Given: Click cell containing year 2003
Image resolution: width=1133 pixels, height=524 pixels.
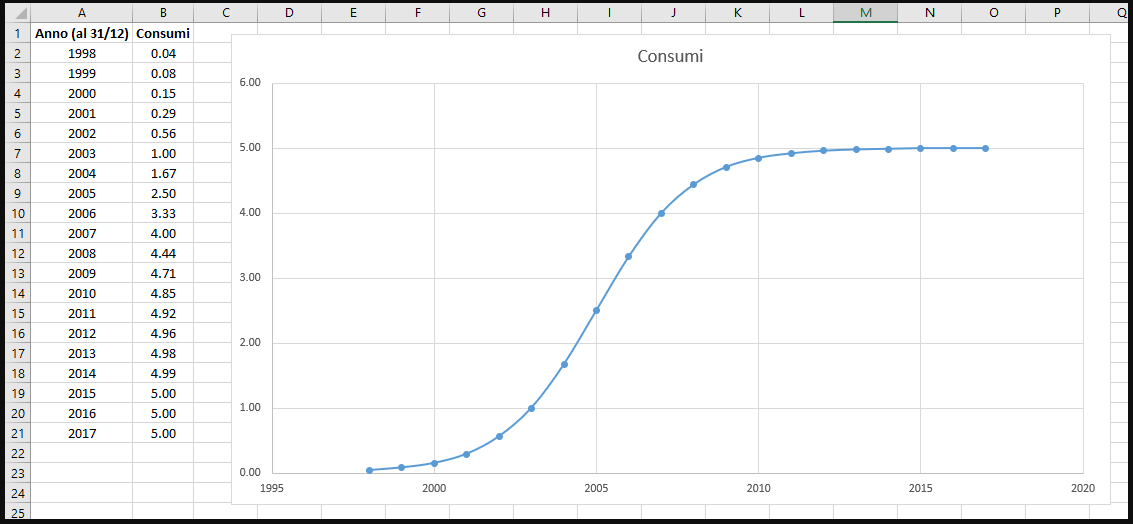Looking at the screenshot, I should 81,153.
